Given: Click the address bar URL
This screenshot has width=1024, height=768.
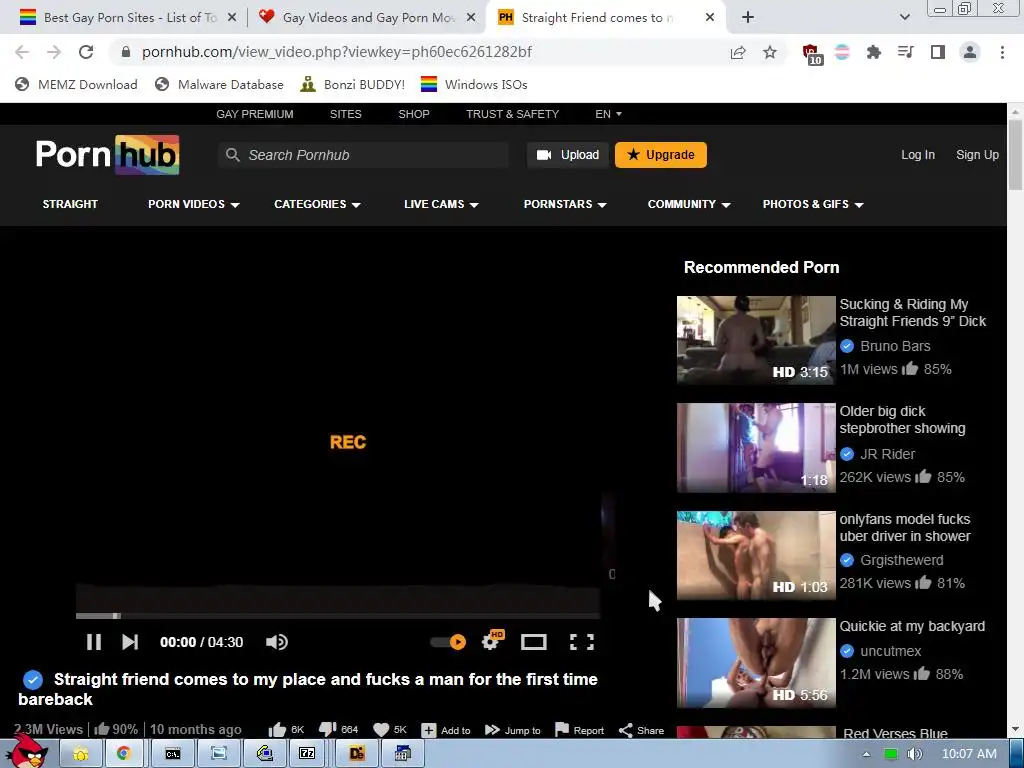Looking at the screenshot, I should [x=337, y=52].
